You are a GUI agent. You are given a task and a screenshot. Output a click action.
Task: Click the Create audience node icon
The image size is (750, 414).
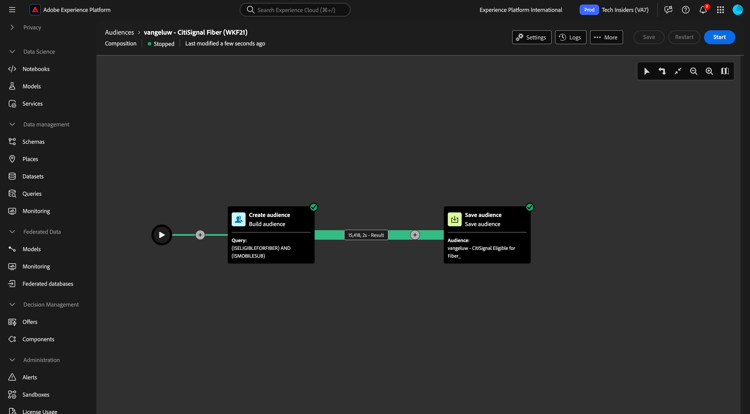[239, 219]
